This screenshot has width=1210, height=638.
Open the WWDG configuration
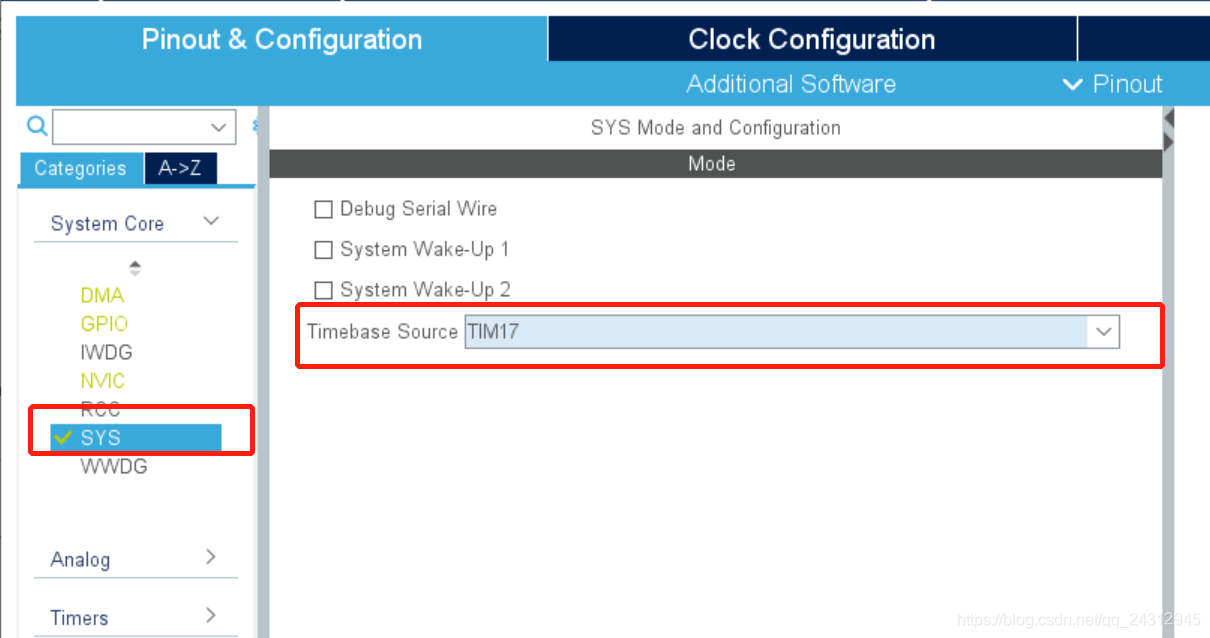click(x=114, y=466)
